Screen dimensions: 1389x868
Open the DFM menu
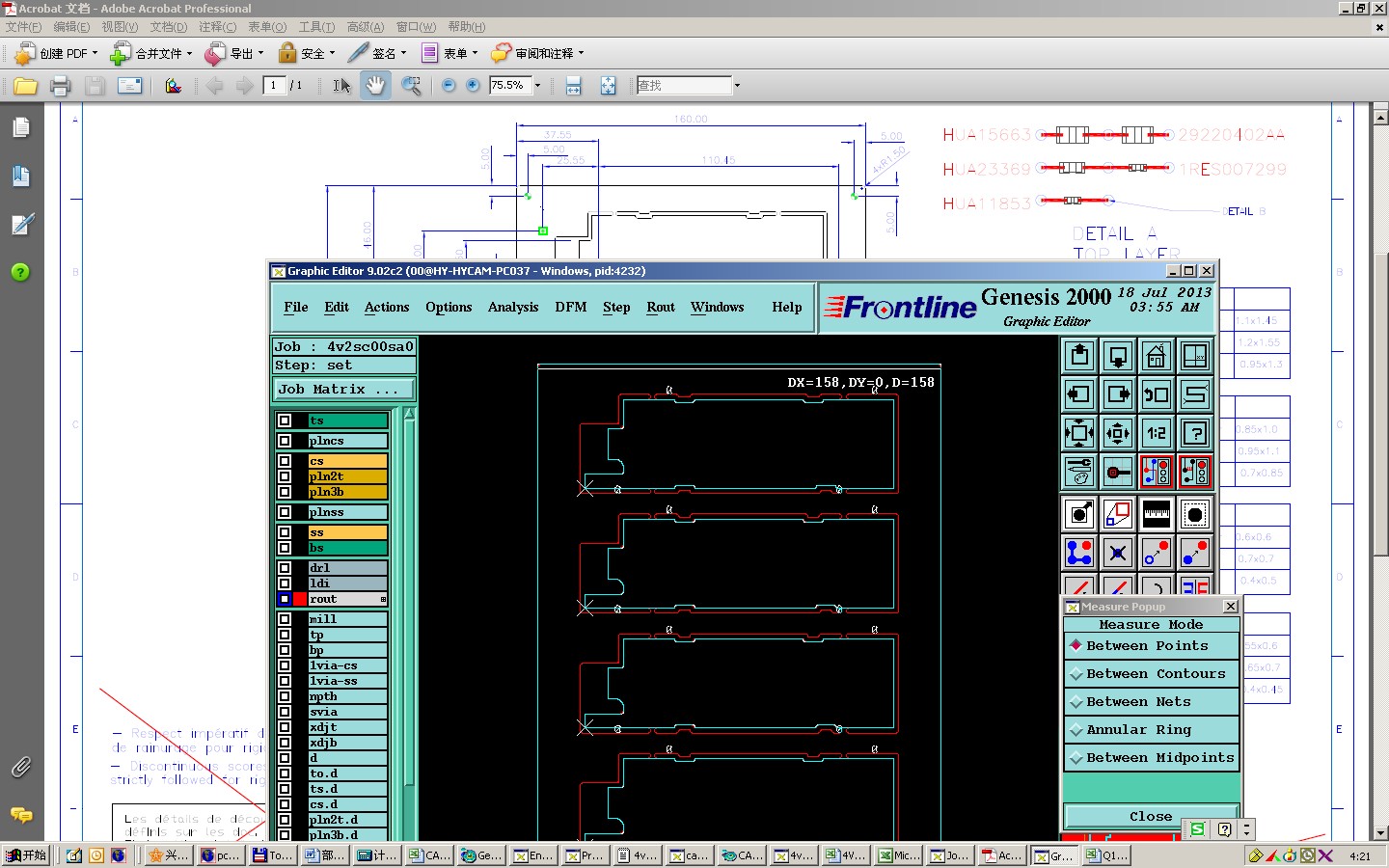(x=570, y=307)
